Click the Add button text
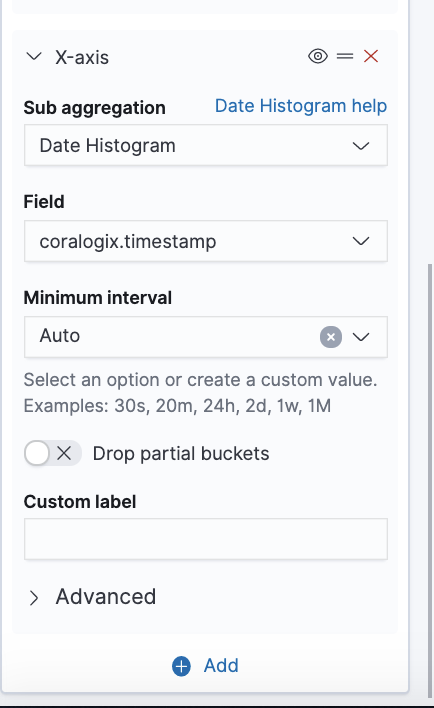Screen dimensions: 434x708 (221, 666)
